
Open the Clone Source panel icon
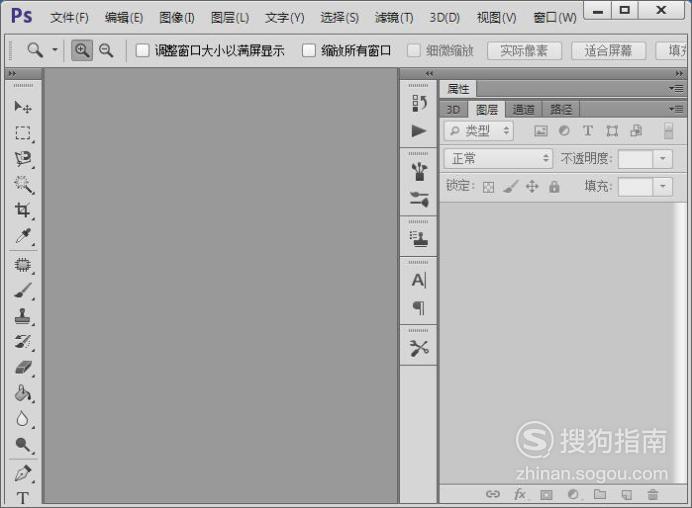(x=419, y=239)
